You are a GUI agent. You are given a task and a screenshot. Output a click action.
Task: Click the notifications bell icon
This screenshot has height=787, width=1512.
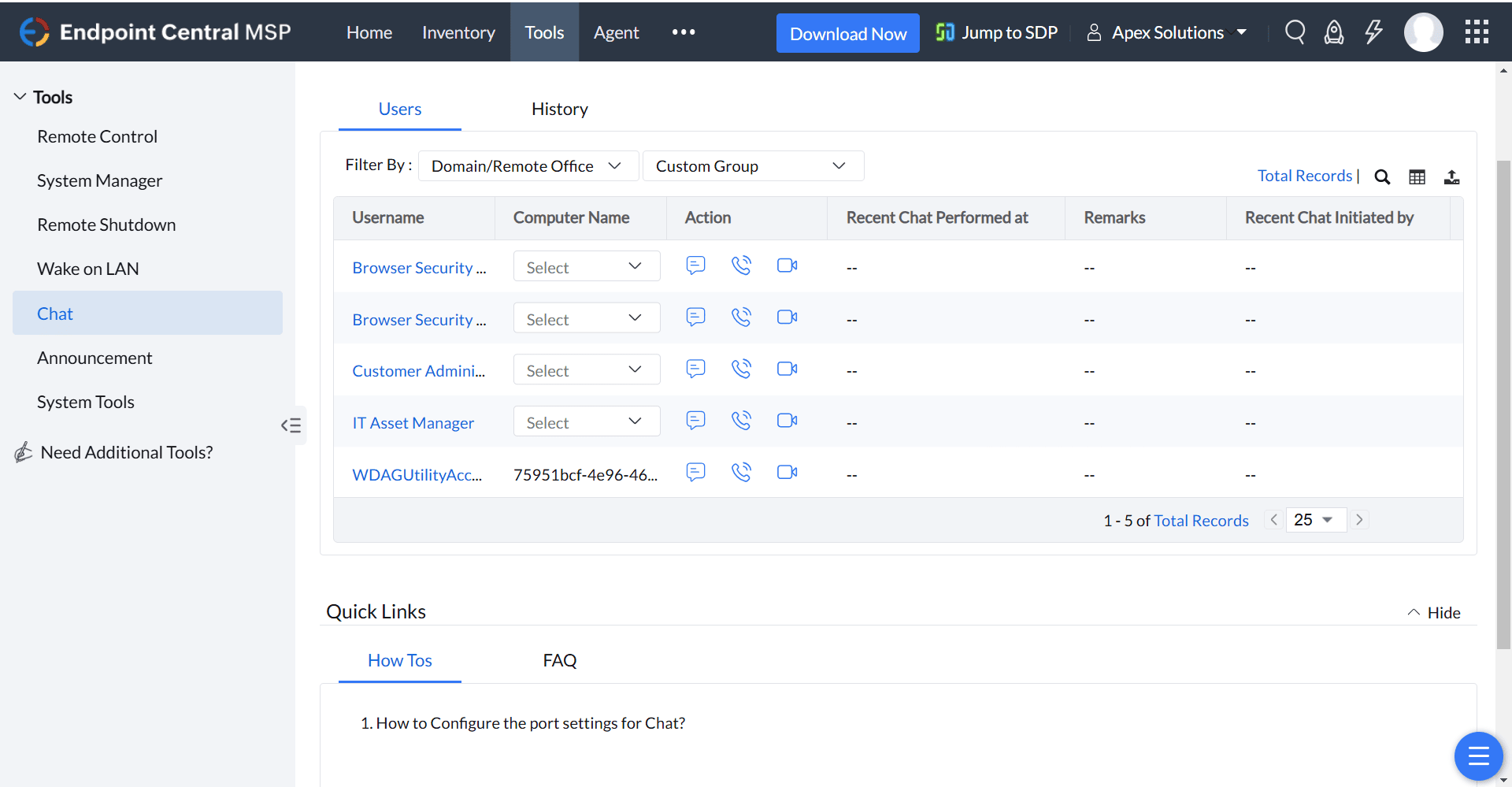point(1334,32)
